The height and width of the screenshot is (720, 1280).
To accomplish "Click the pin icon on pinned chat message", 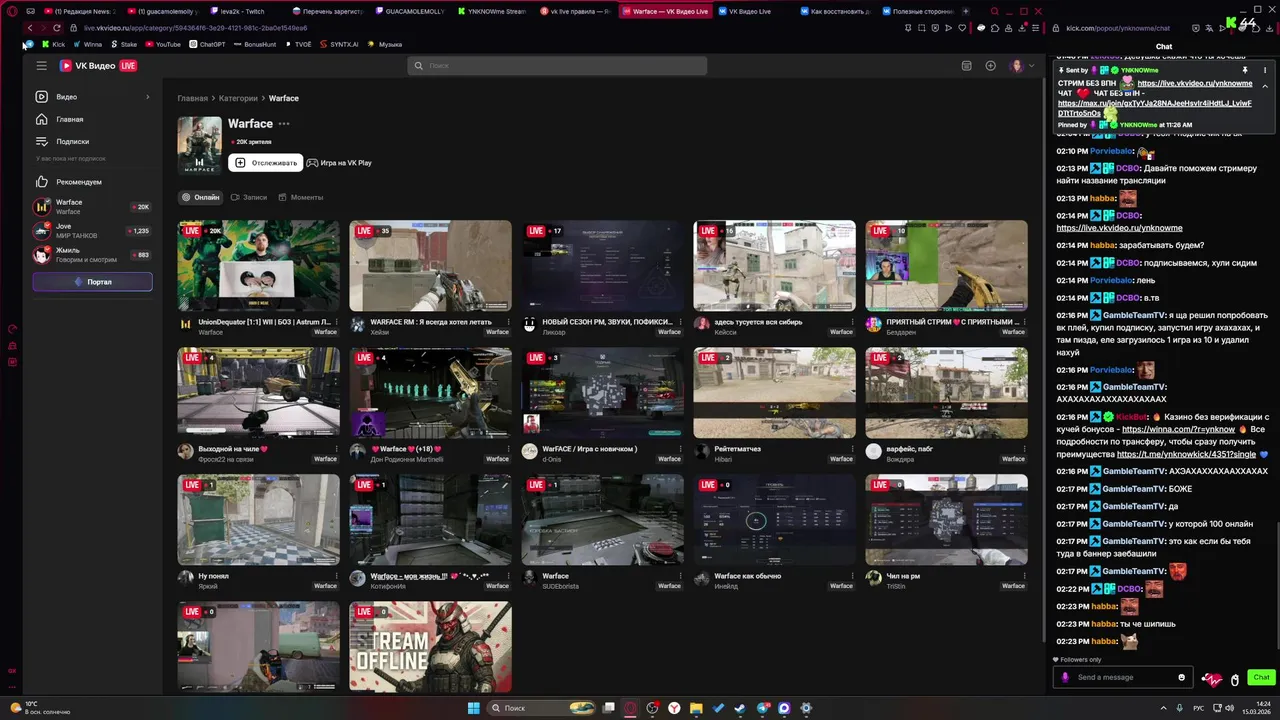I will pos(1245,70).
